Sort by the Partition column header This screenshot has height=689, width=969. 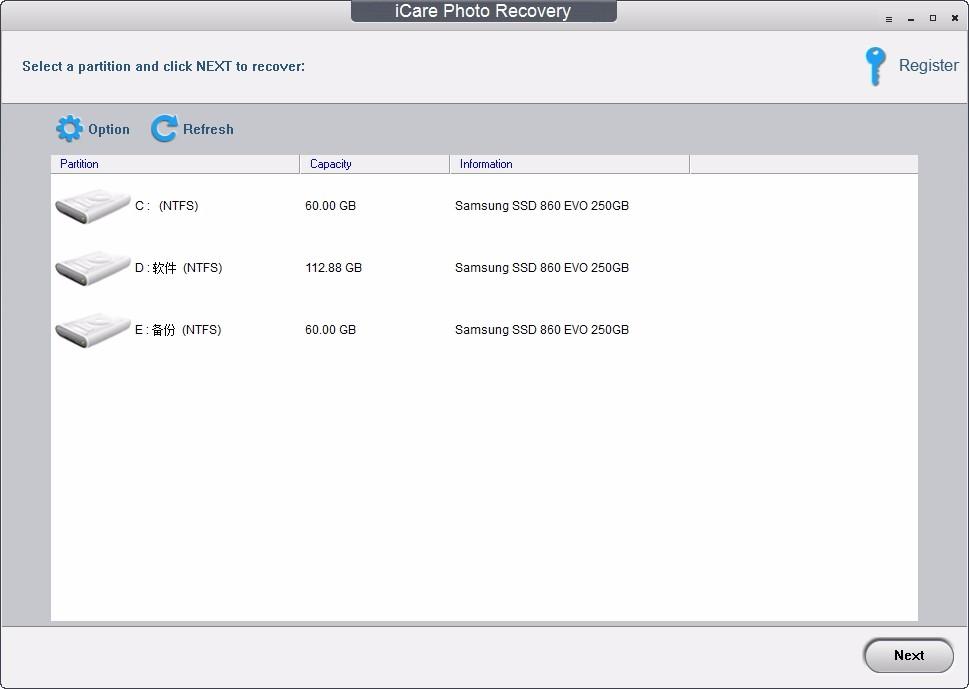click(x=175, y=164)
